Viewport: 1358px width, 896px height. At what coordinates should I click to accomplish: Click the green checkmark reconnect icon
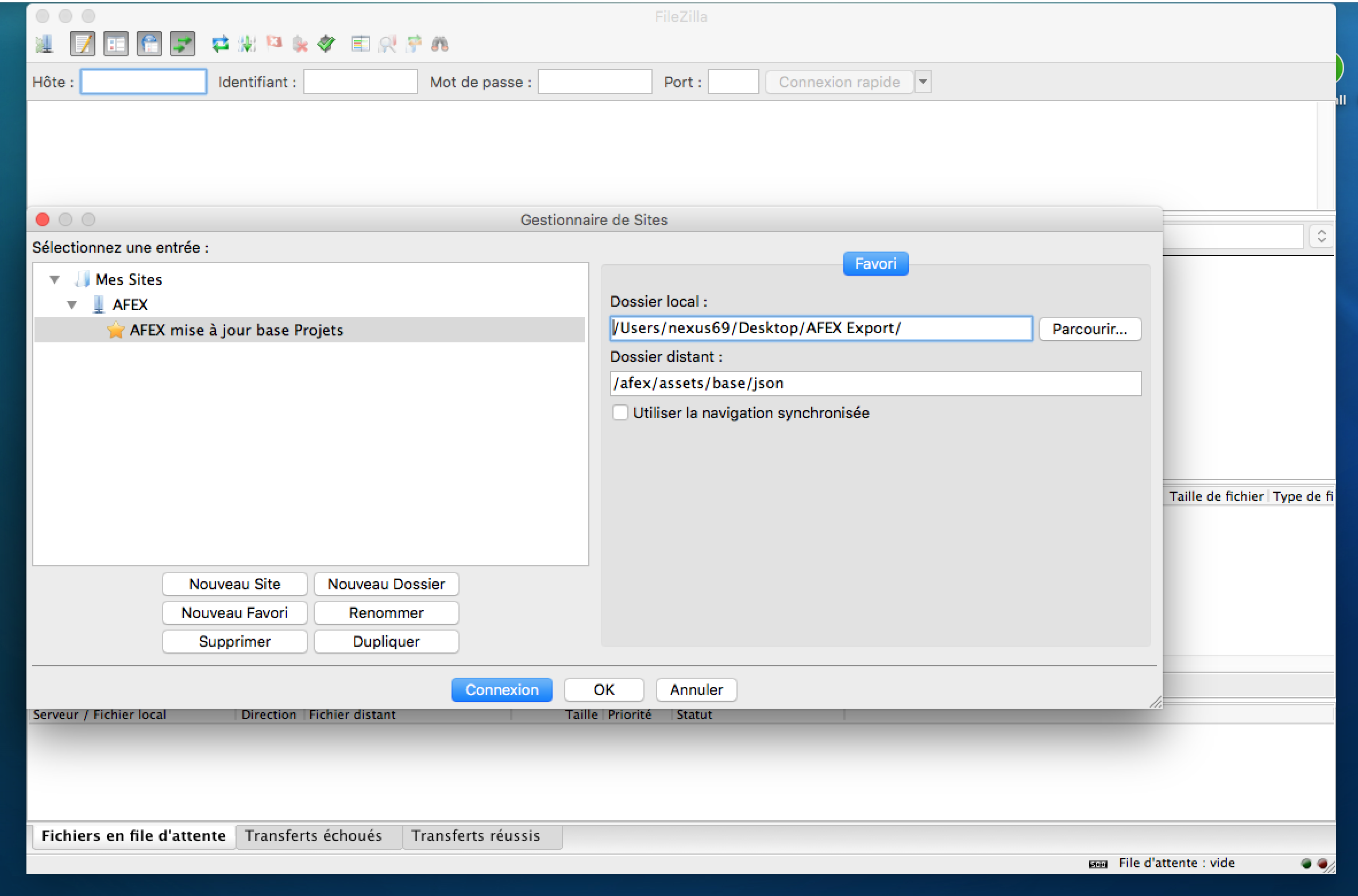[x=326, y=44]
